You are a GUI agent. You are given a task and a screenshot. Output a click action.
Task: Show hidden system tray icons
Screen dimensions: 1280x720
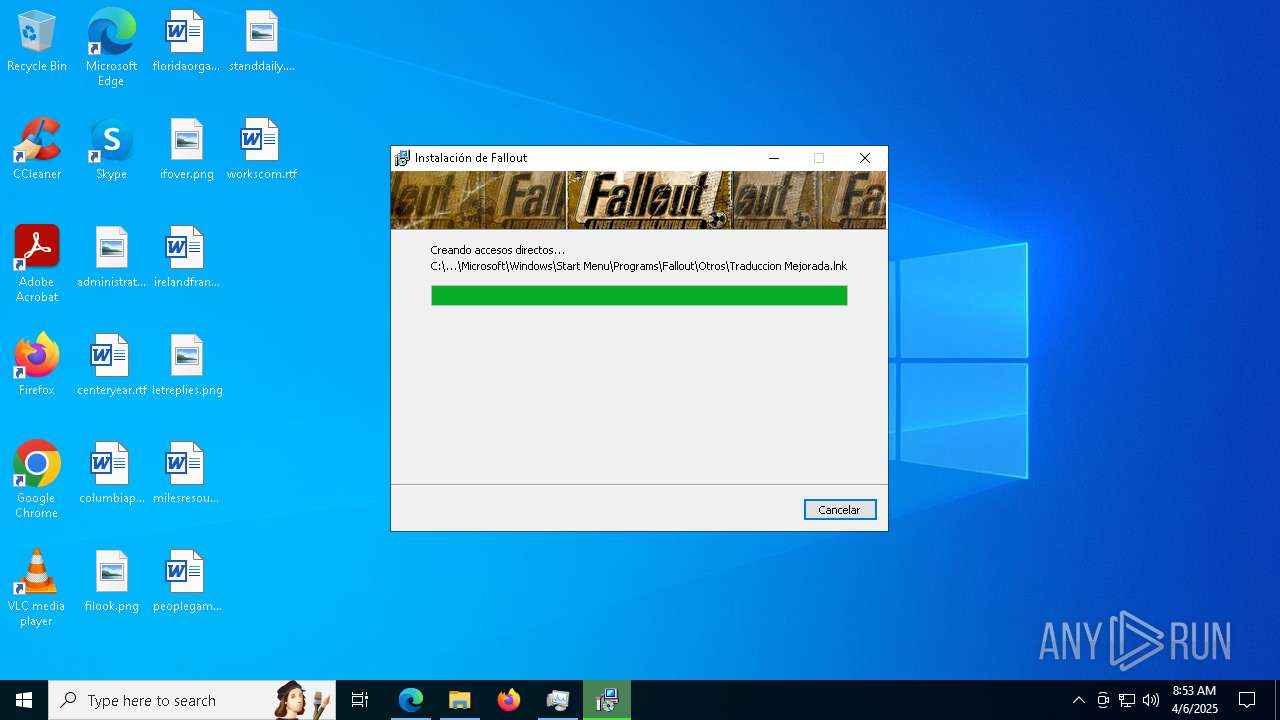coord(1078,700)
